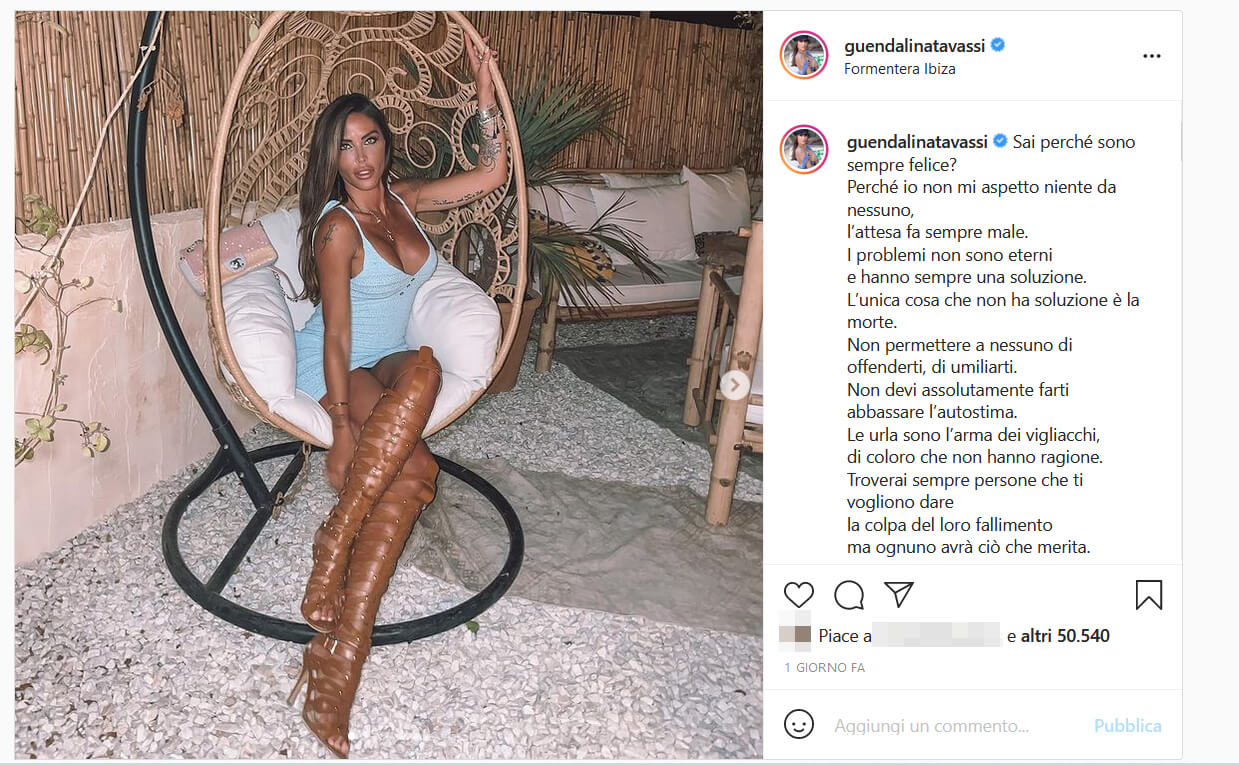Open comments via speech bubble icon

849,595
